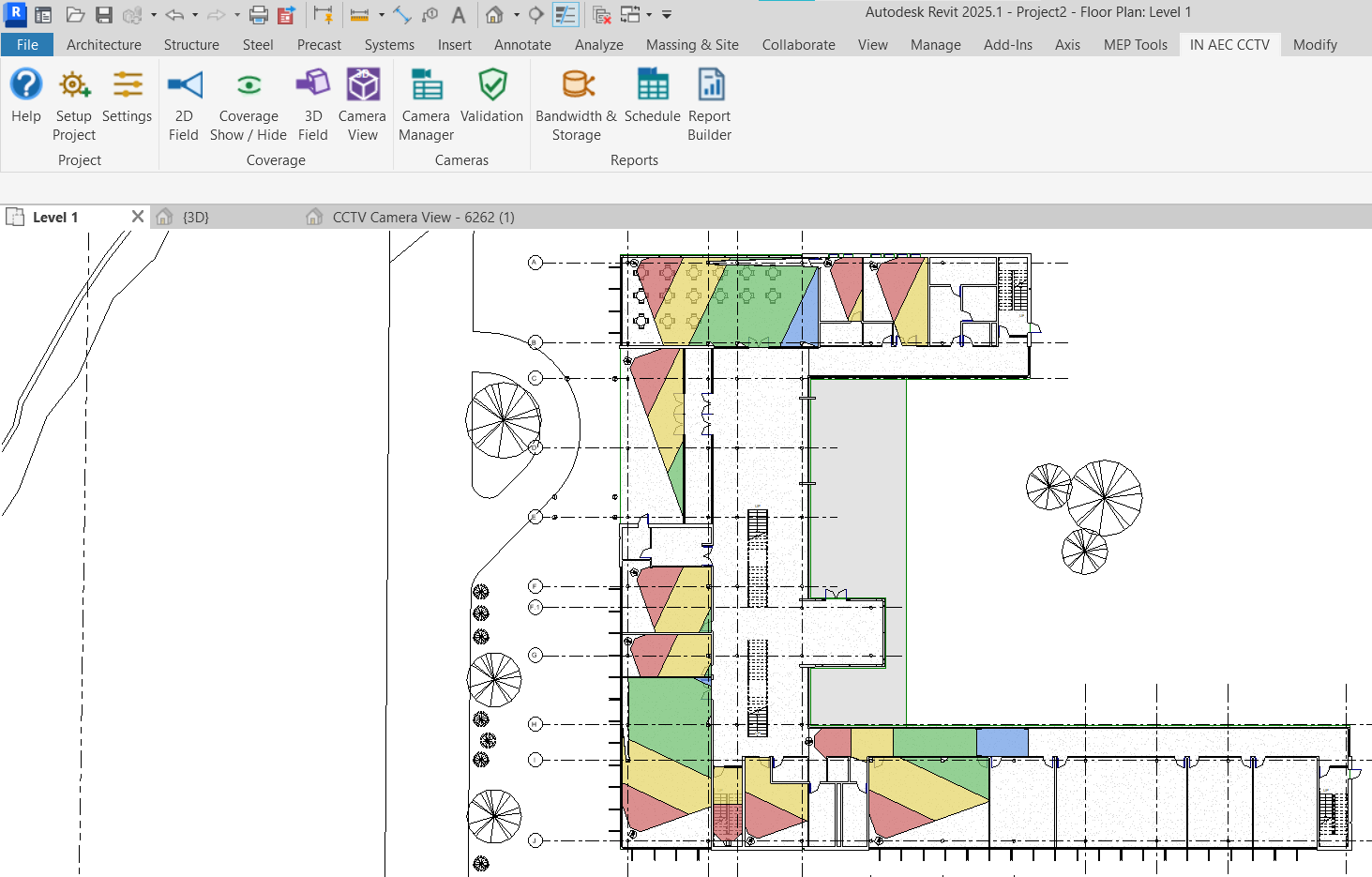Click the Measure ruler icon

tap(359, 15)
